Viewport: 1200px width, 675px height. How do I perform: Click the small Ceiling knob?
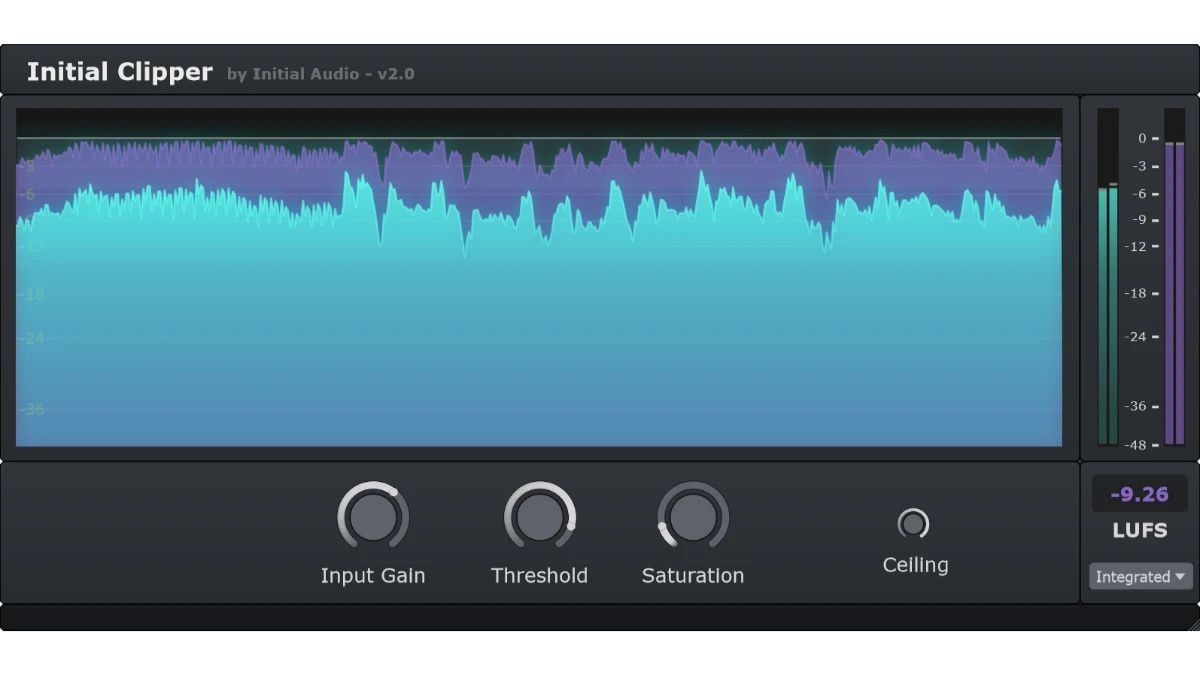(x=913, y=523)
